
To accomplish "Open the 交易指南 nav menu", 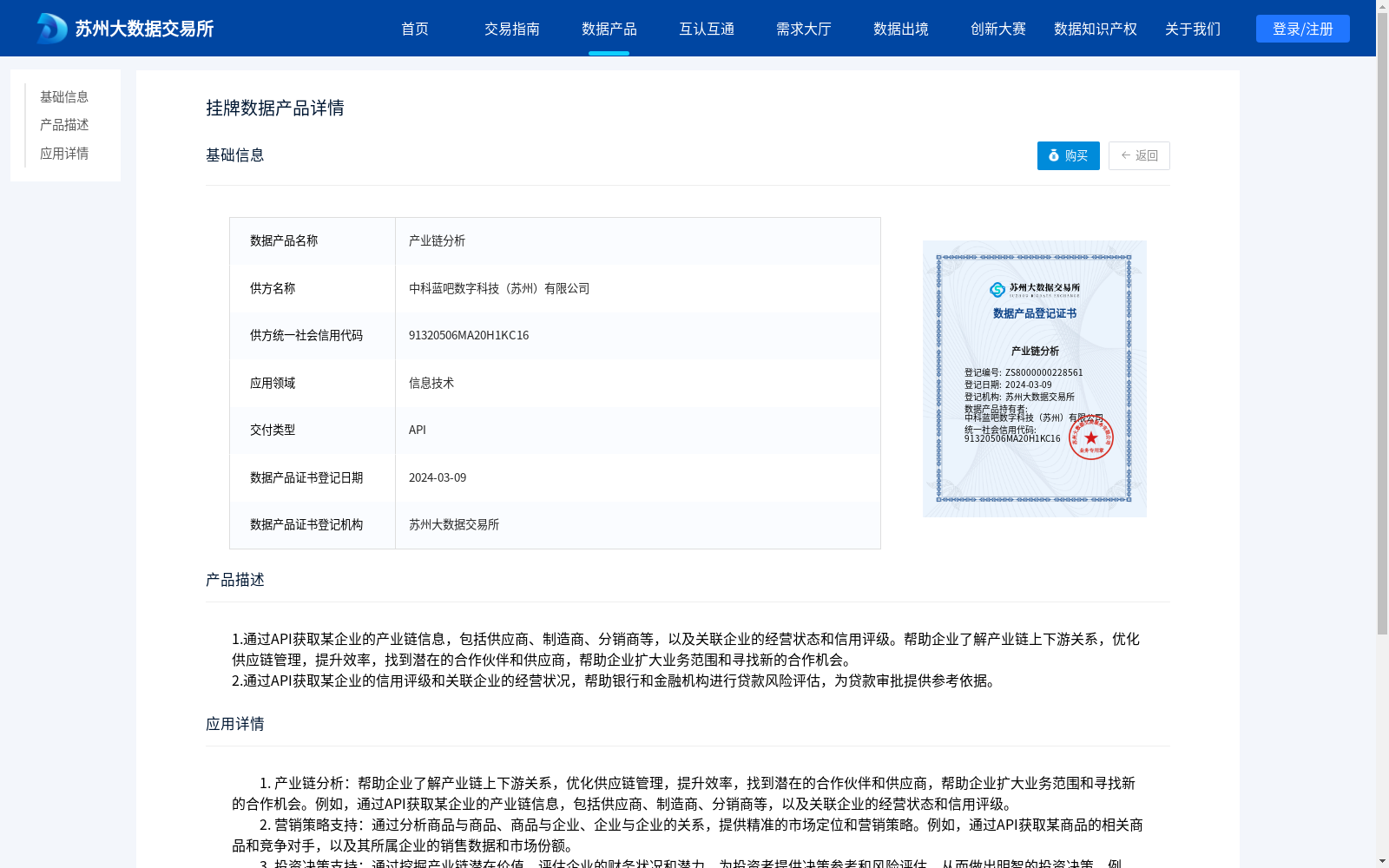I will pyautogui.click(x=512, y=29).
